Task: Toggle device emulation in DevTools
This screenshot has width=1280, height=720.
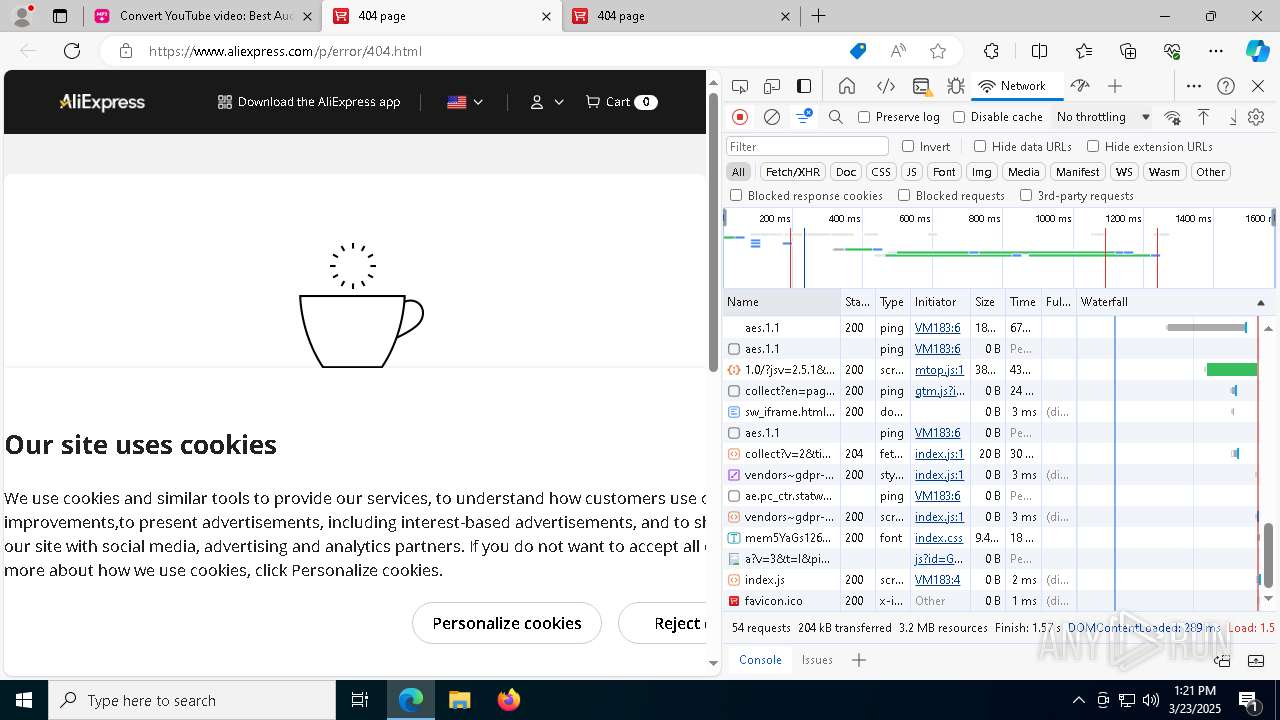Action: pos(772,86)
